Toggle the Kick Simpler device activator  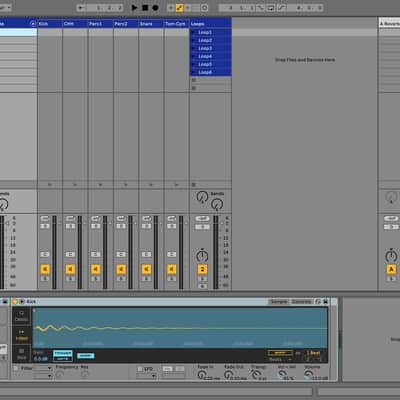(x=15, y=302)
